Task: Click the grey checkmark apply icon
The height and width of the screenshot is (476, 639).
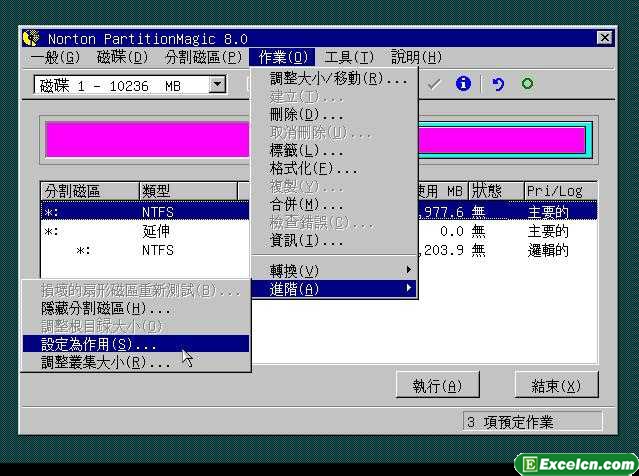Action: 434,84
